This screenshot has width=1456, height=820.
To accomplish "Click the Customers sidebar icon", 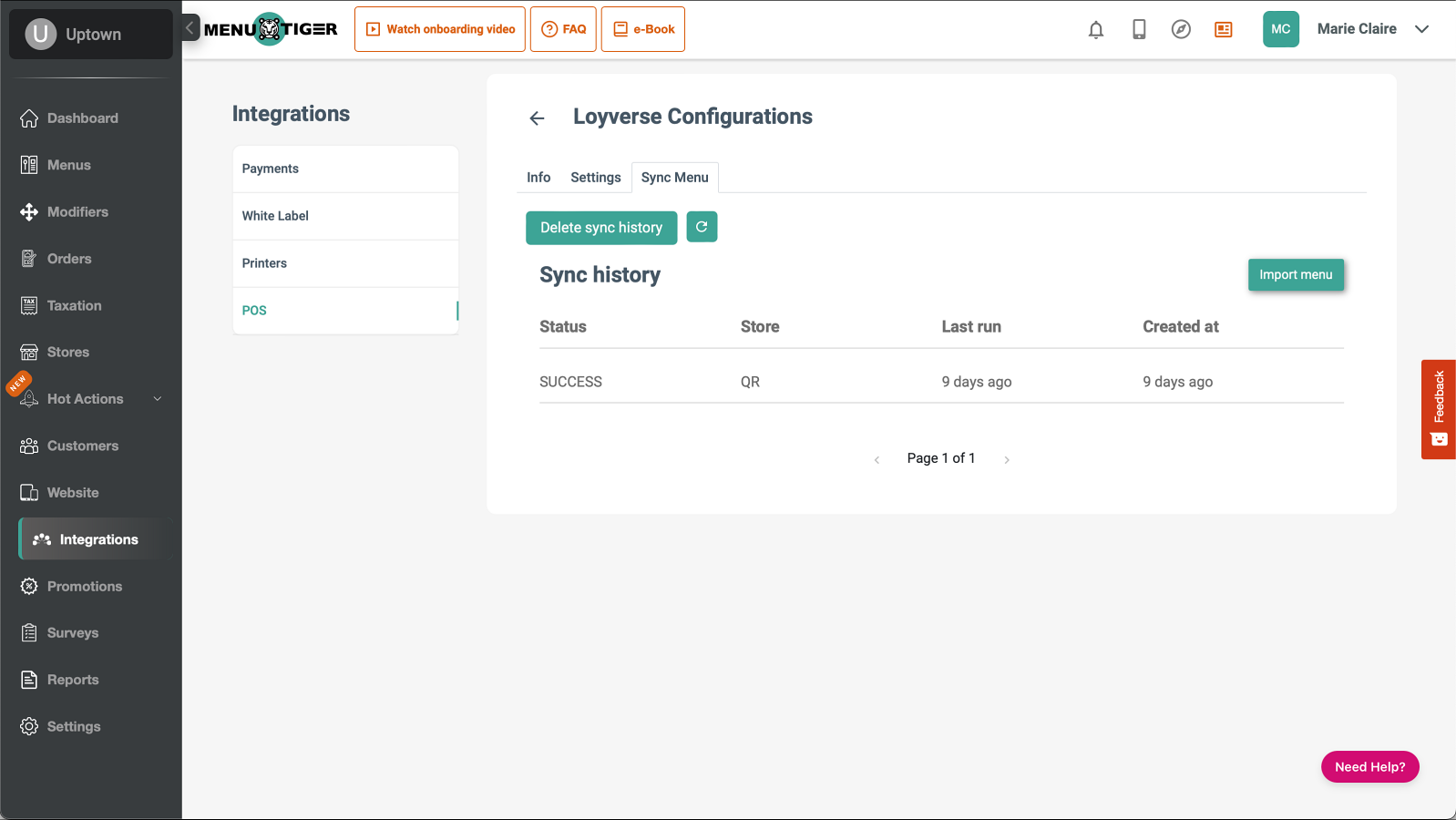I will coord(29,446).
